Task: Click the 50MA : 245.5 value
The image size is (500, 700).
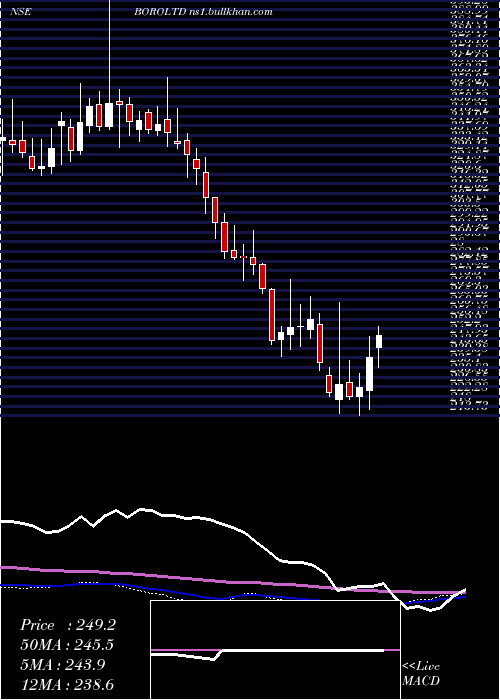Action: (67, 645)
